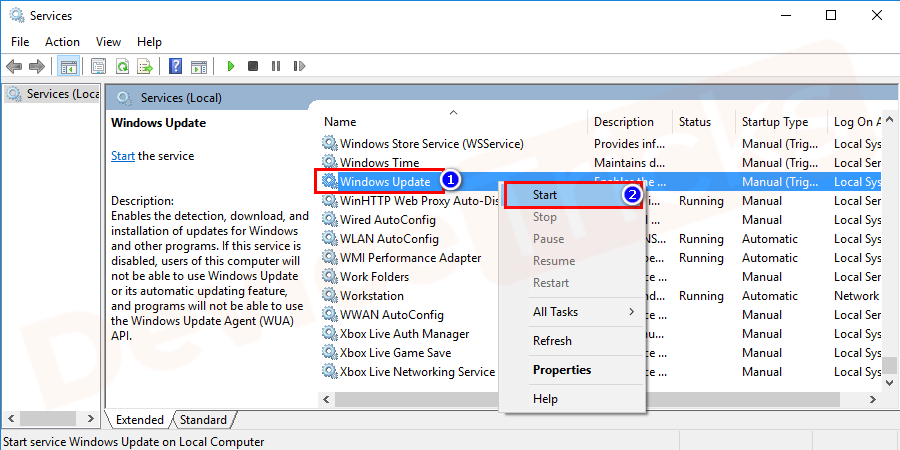Switch to the Extended tab
900x450 pixels.
click(139, 420)
